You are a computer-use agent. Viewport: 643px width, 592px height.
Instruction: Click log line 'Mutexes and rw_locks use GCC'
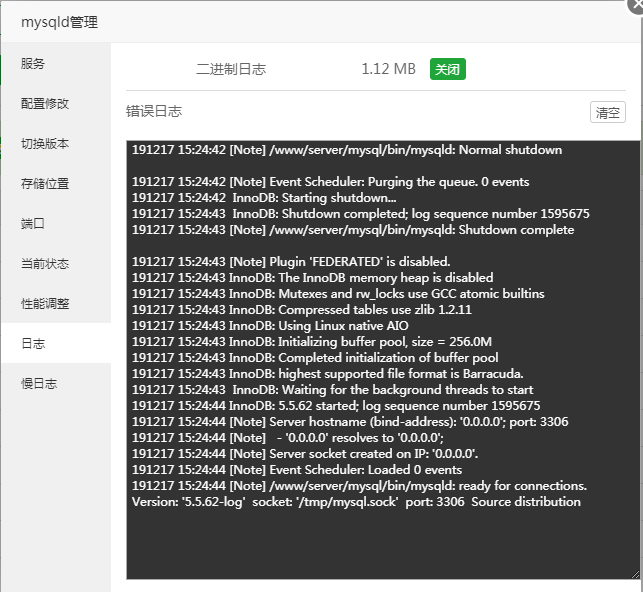338,294
